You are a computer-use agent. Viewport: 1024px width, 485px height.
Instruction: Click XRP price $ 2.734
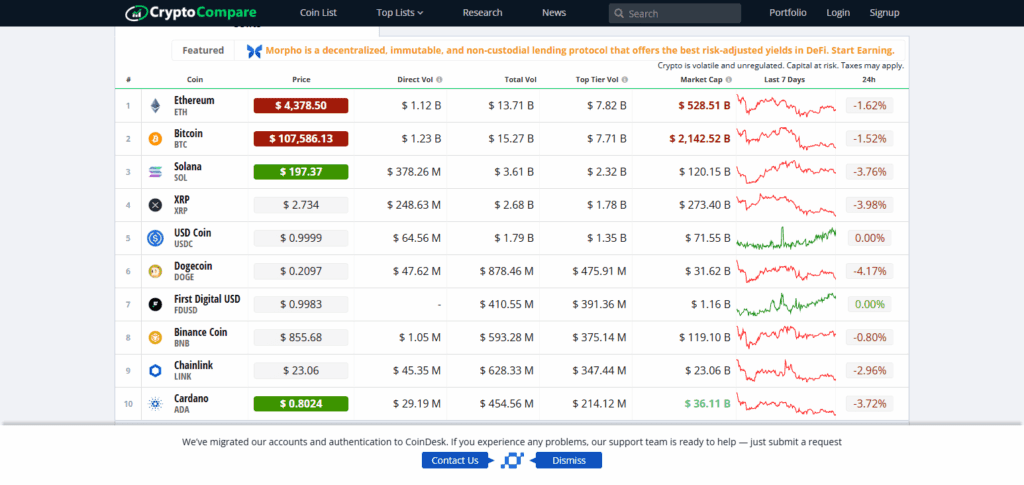[x=301, y=205]
